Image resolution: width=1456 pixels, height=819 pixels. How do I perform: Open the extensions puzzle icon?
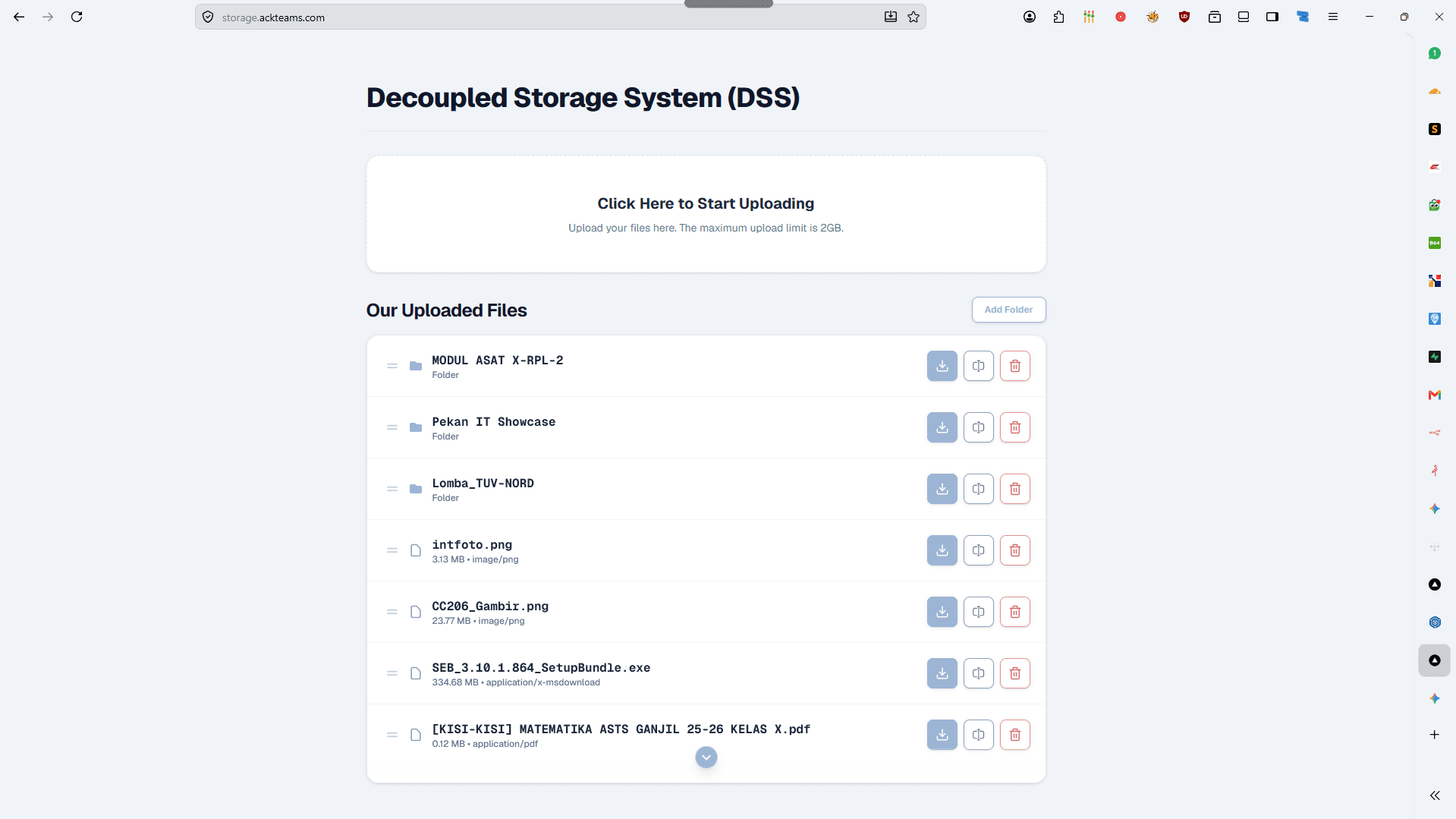(1058, 17)
